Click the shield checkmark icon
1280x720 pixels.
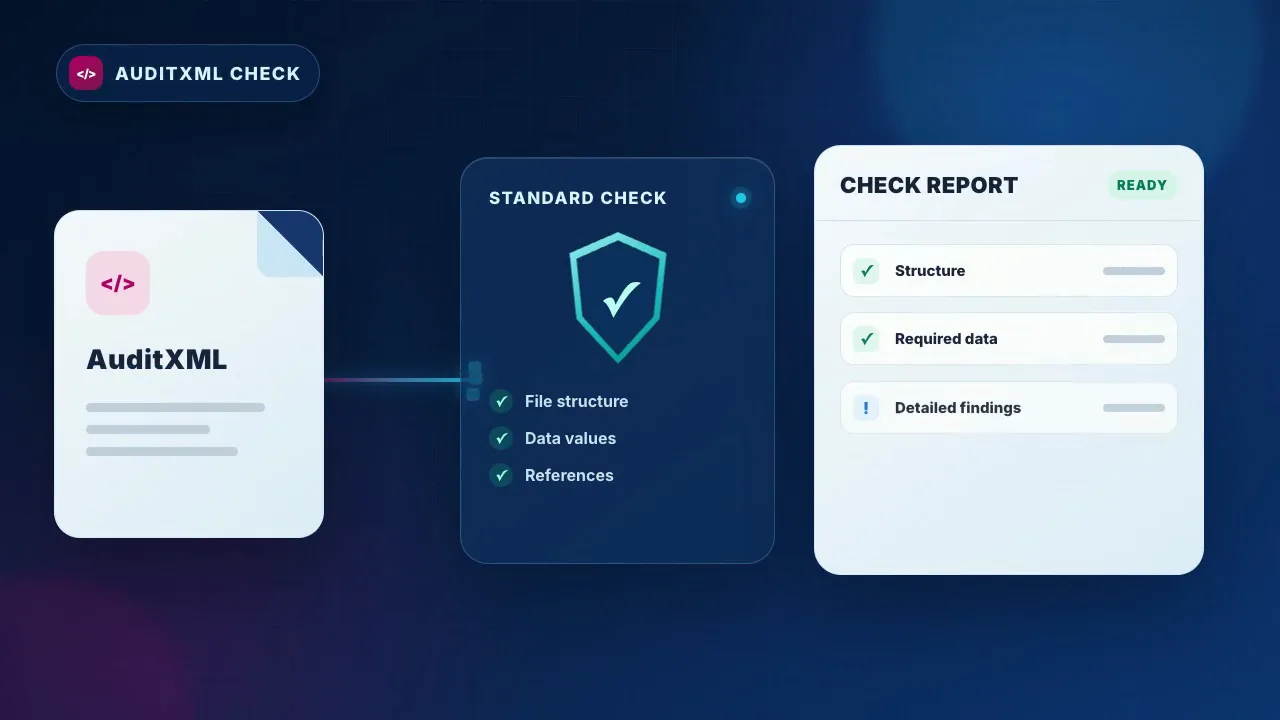click(x=618, y=297)
